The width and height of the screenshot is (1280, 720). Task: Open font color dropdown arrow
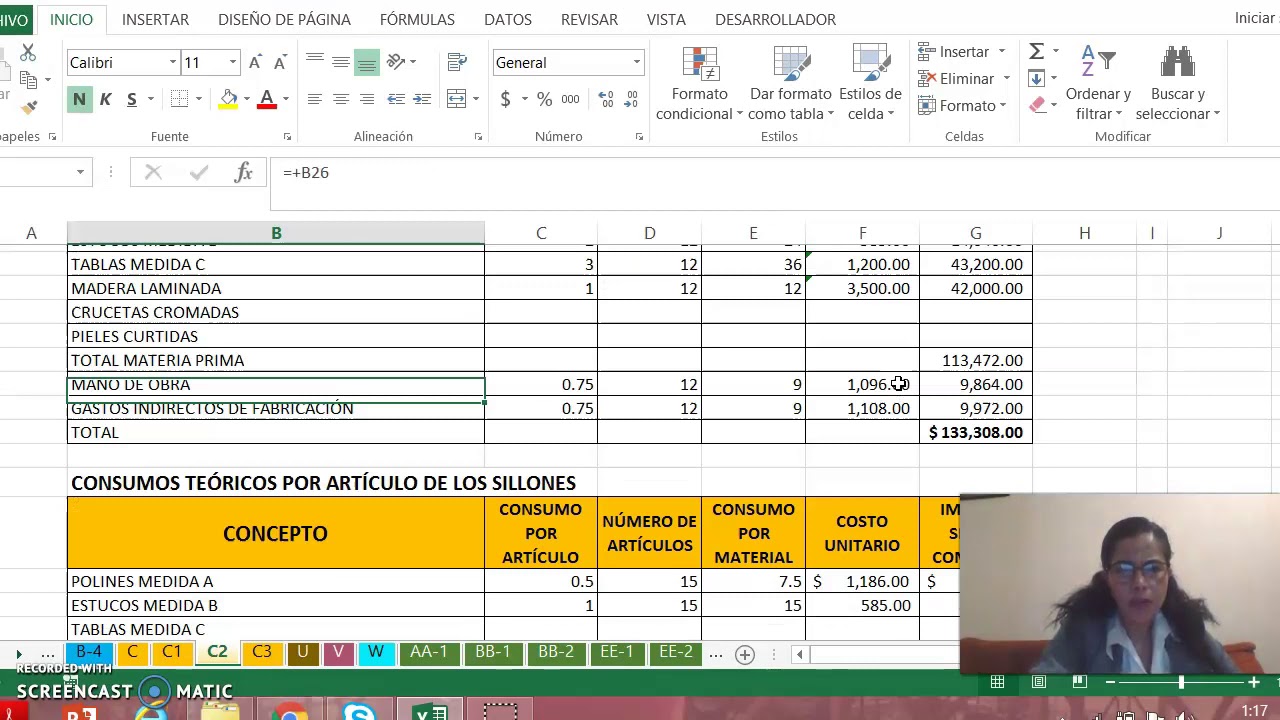285,99
